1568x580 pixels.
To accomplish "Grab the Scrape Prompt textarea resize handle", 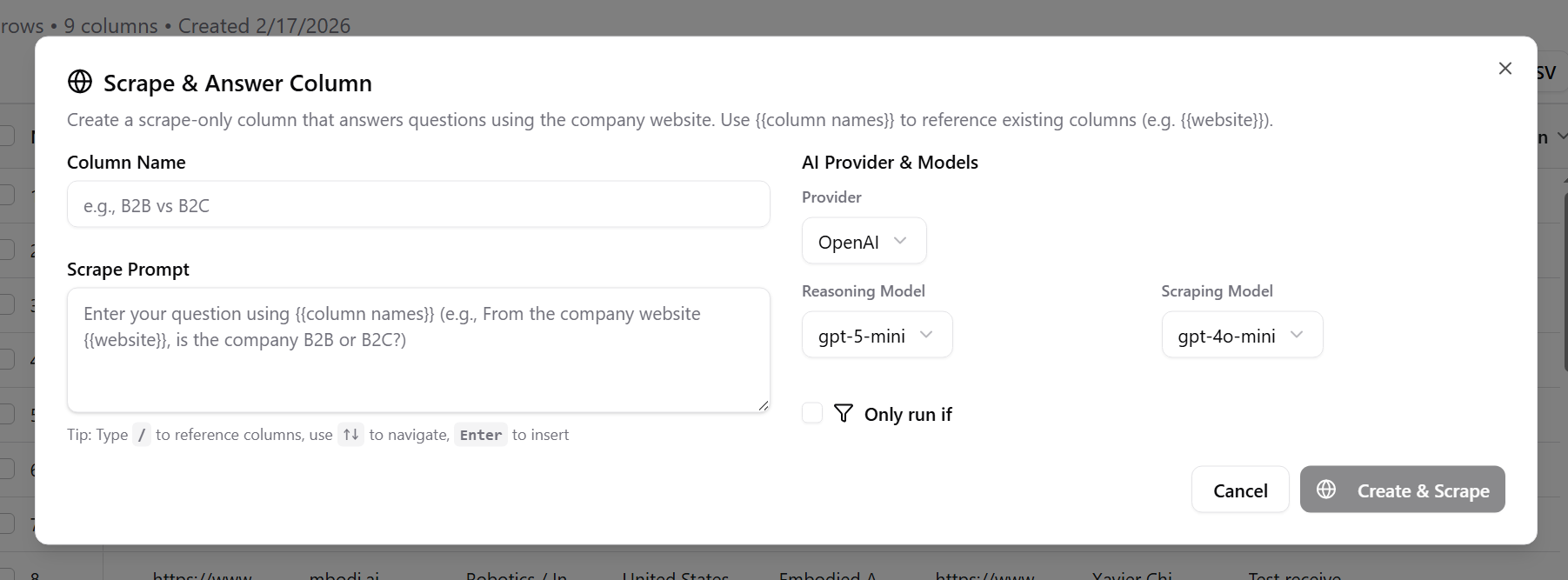I will point(763,405).
